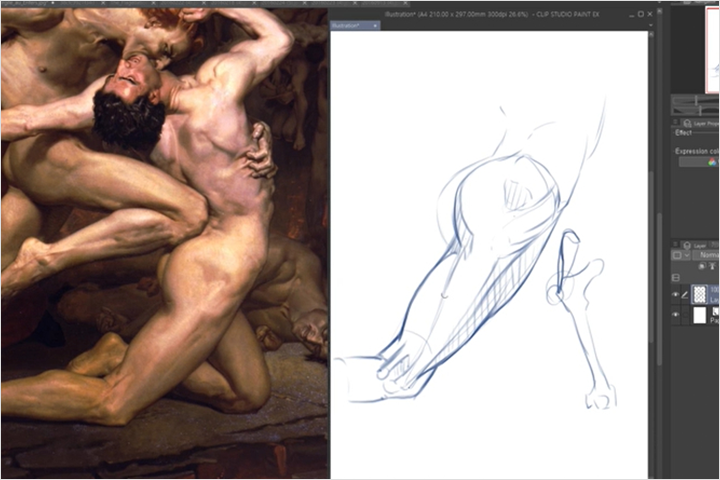720x480 pixels.
Task: Maximize the Clip Studio Paint window
Action: [x=641, y=14]
